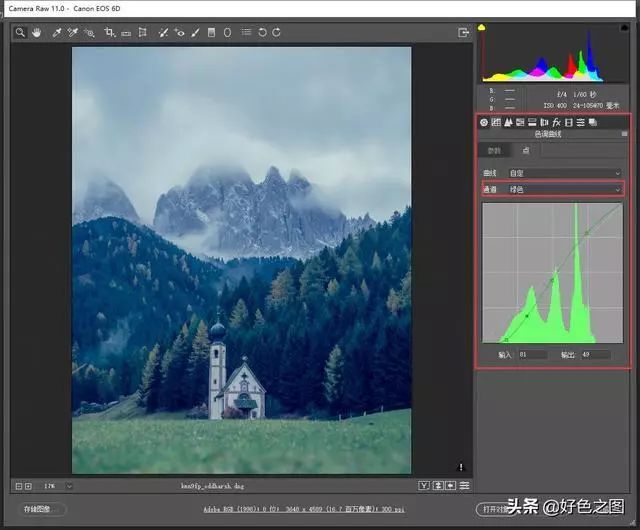Pick the White Balance eyedropper tool
Image resolution: width=640 pixels, height=530 pixels.
(x=57, y=32)
